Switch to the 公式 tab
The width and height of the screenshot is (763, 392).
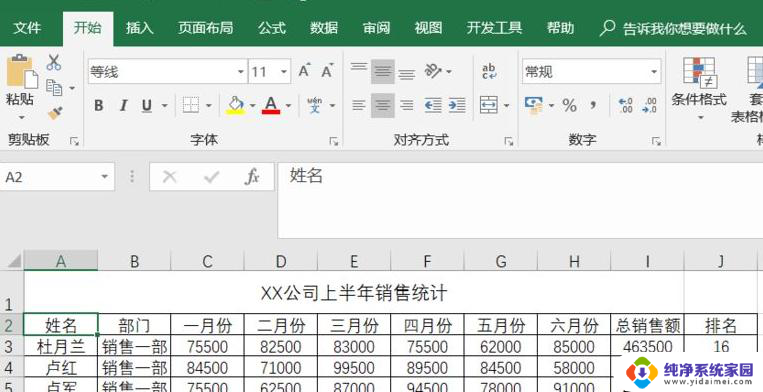tap(272, 28)
